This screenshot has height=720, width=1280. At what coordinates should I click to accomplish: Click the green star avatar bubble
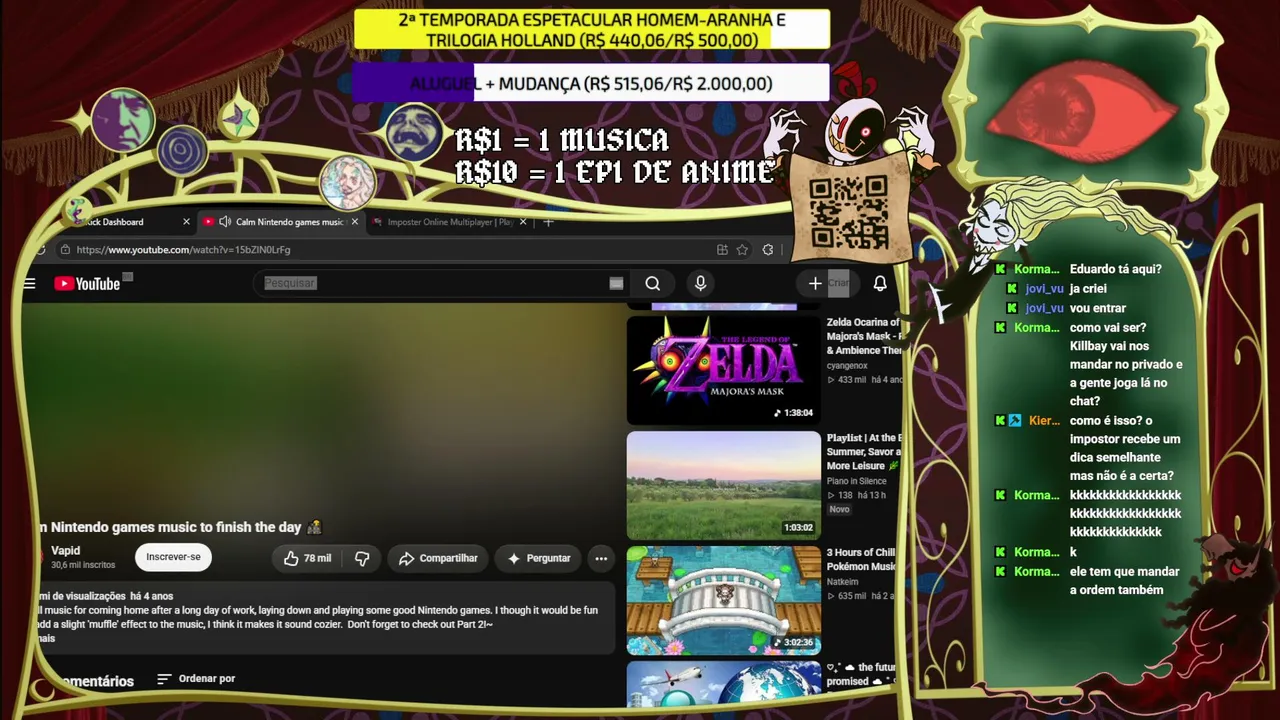click(239, 119)
